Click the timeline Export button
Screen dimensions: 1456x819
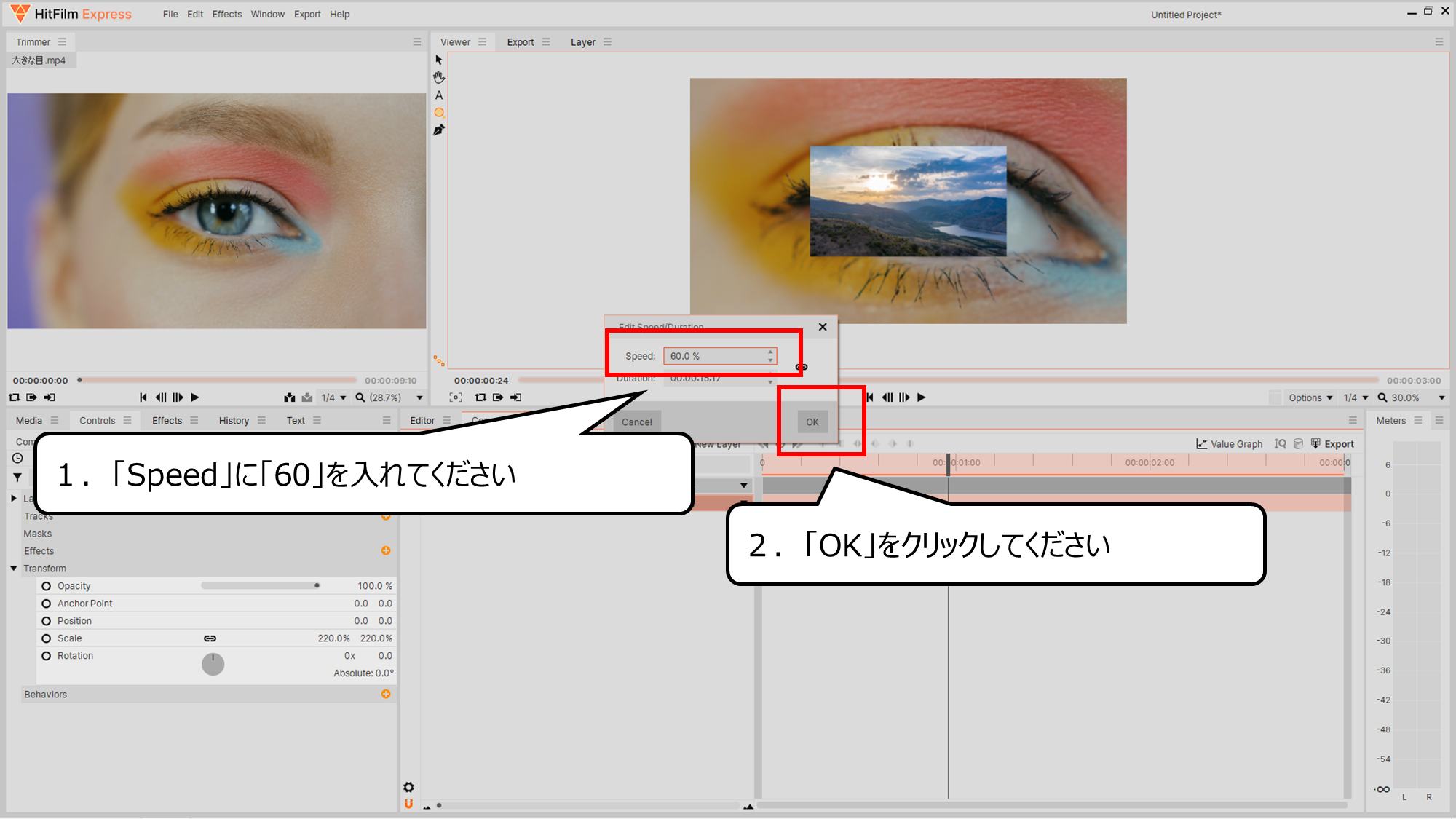tap(1332, 443)
